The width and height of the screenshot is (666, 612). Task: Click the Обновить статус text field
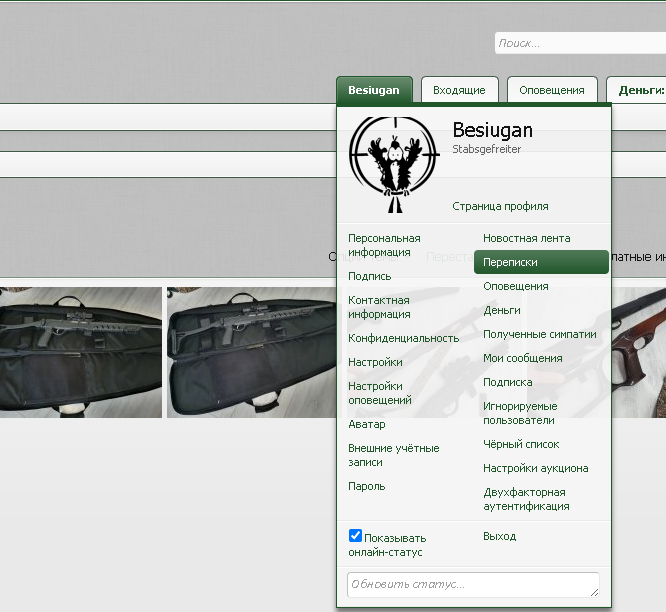(473, 585)
